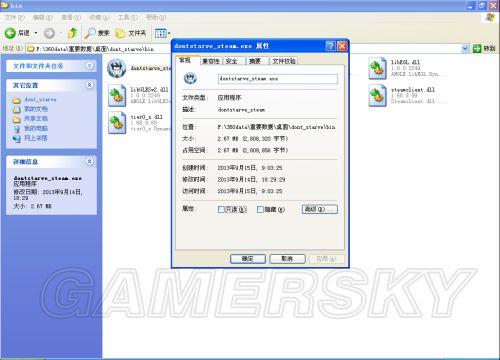Screen dimensions: 500x360
Task: Open the address bar dropdown arrow
Action: coord(465,49)
